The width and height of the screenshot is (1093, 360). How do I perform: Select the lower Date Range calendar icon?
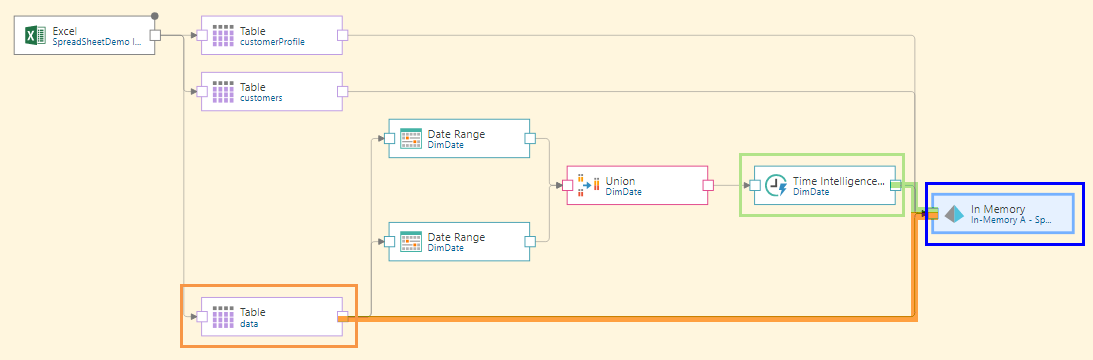pos(411,241)
